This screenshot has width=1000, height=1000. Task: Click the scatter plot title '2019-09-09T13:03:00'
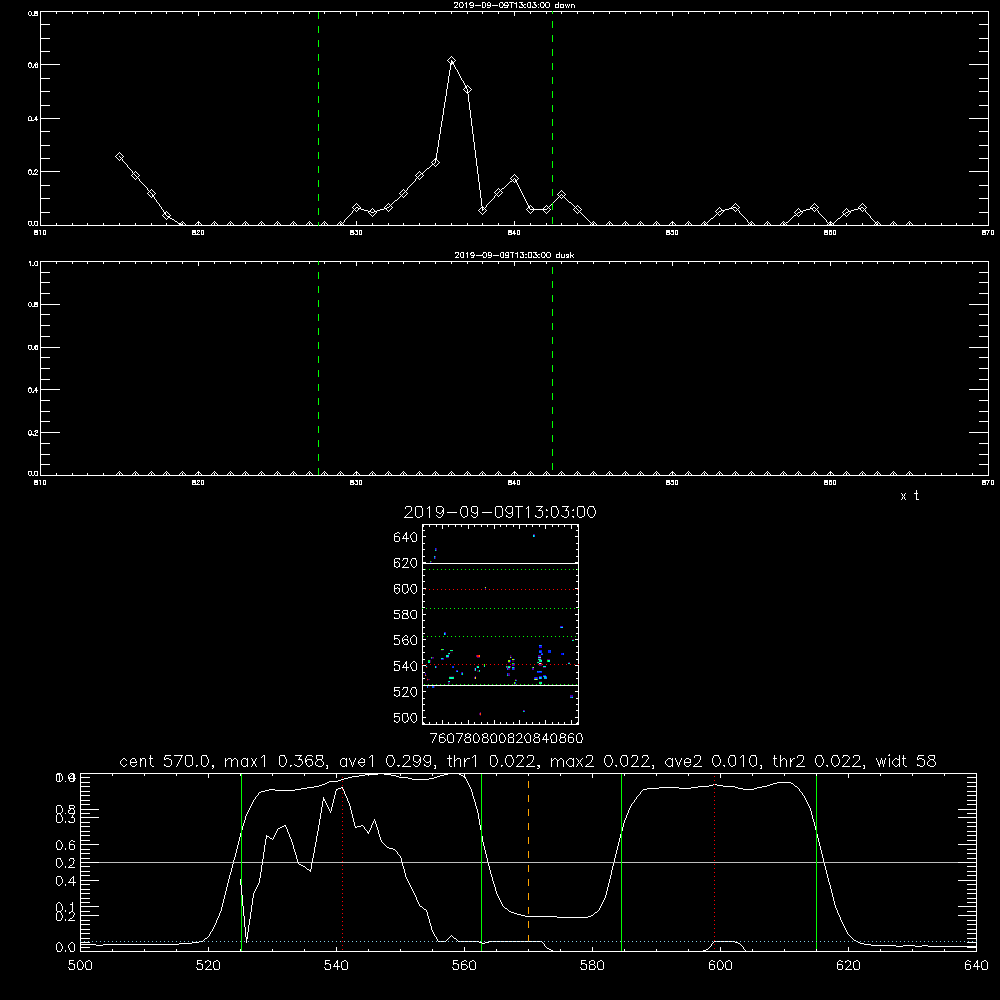pos(500,512)
